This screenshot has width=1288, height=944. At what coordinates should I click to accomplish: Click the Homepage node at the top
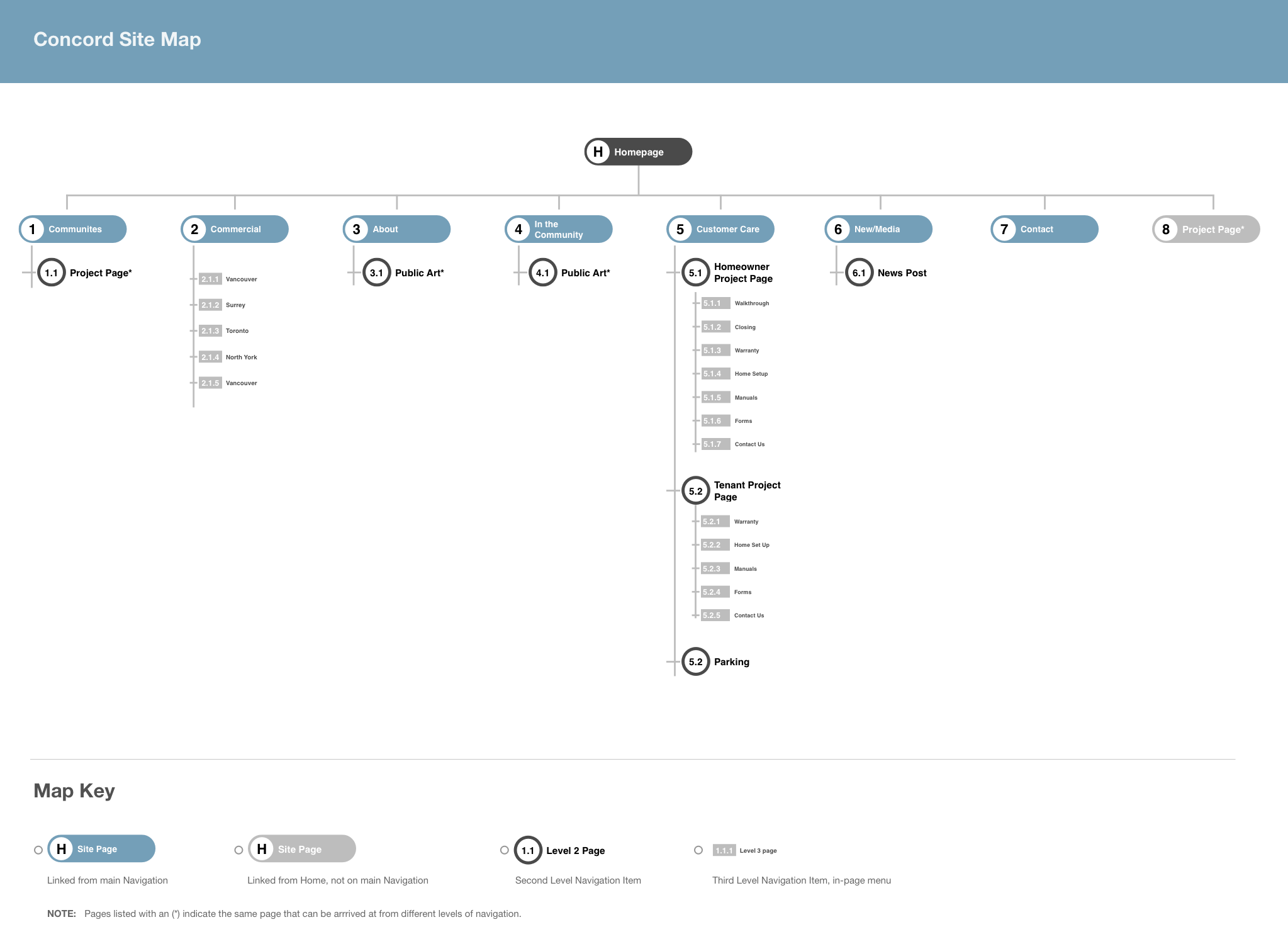pos(638,152)
